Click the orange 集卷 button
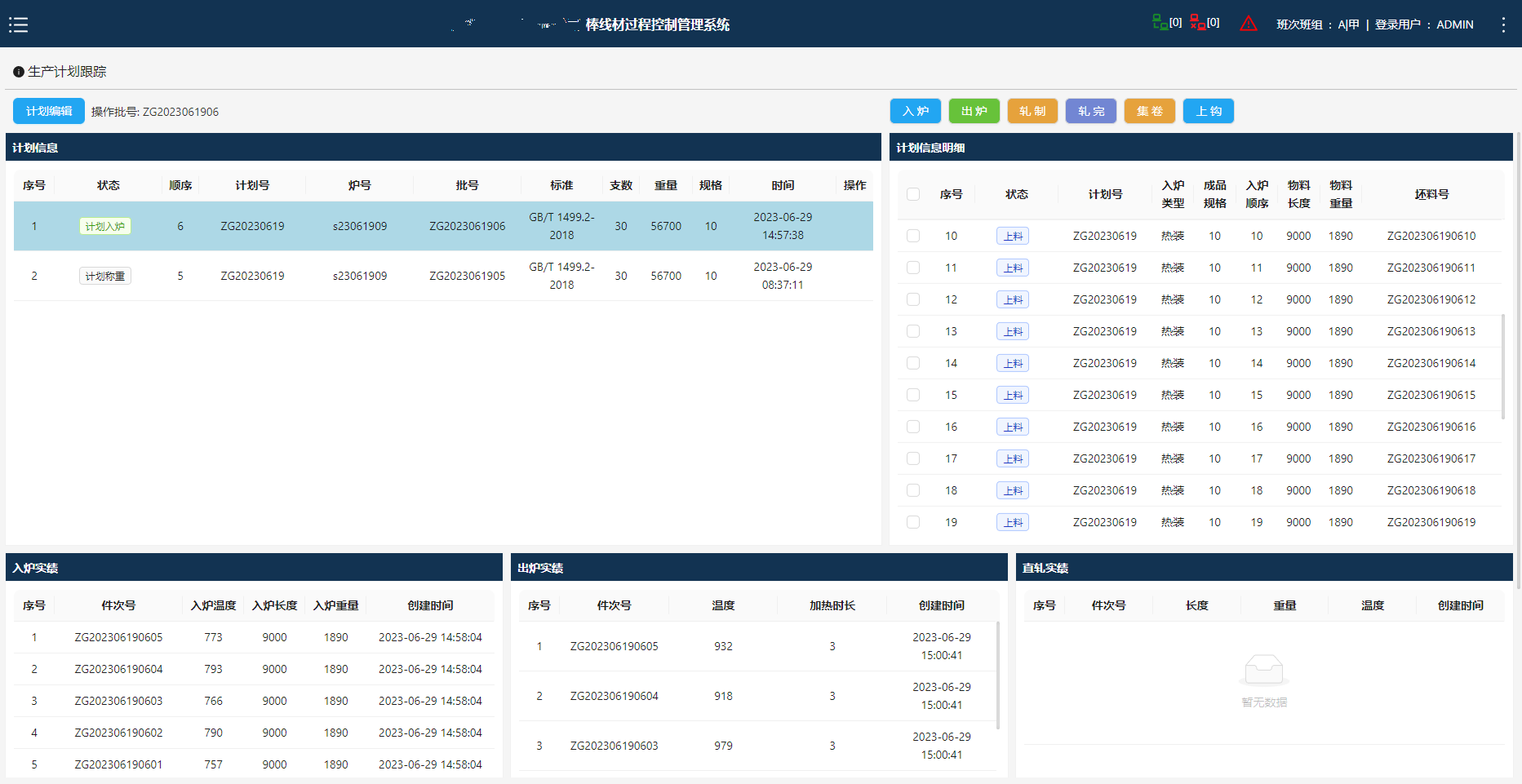The height and width of the screenshot is (784, 1522). click(x=1150, y=111)
